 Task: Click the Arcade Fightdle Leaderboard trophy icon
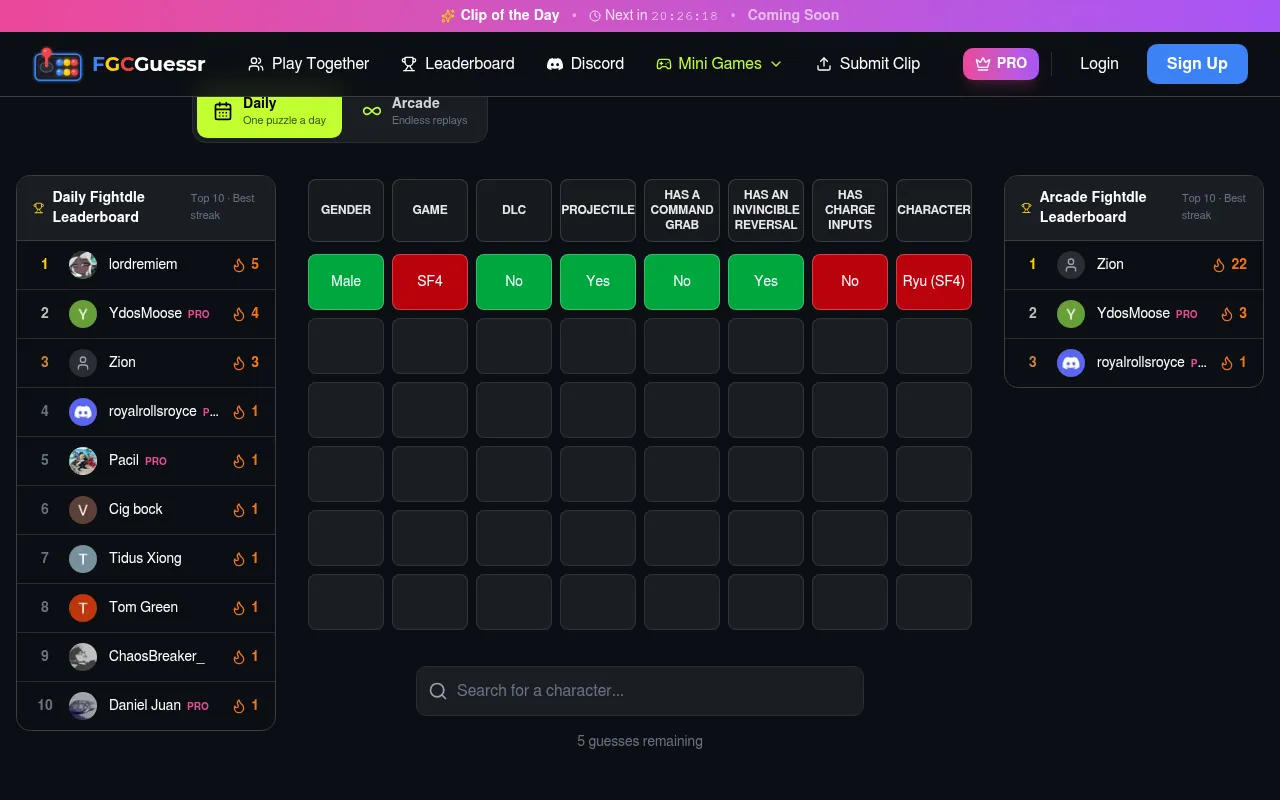[1026, 208]
